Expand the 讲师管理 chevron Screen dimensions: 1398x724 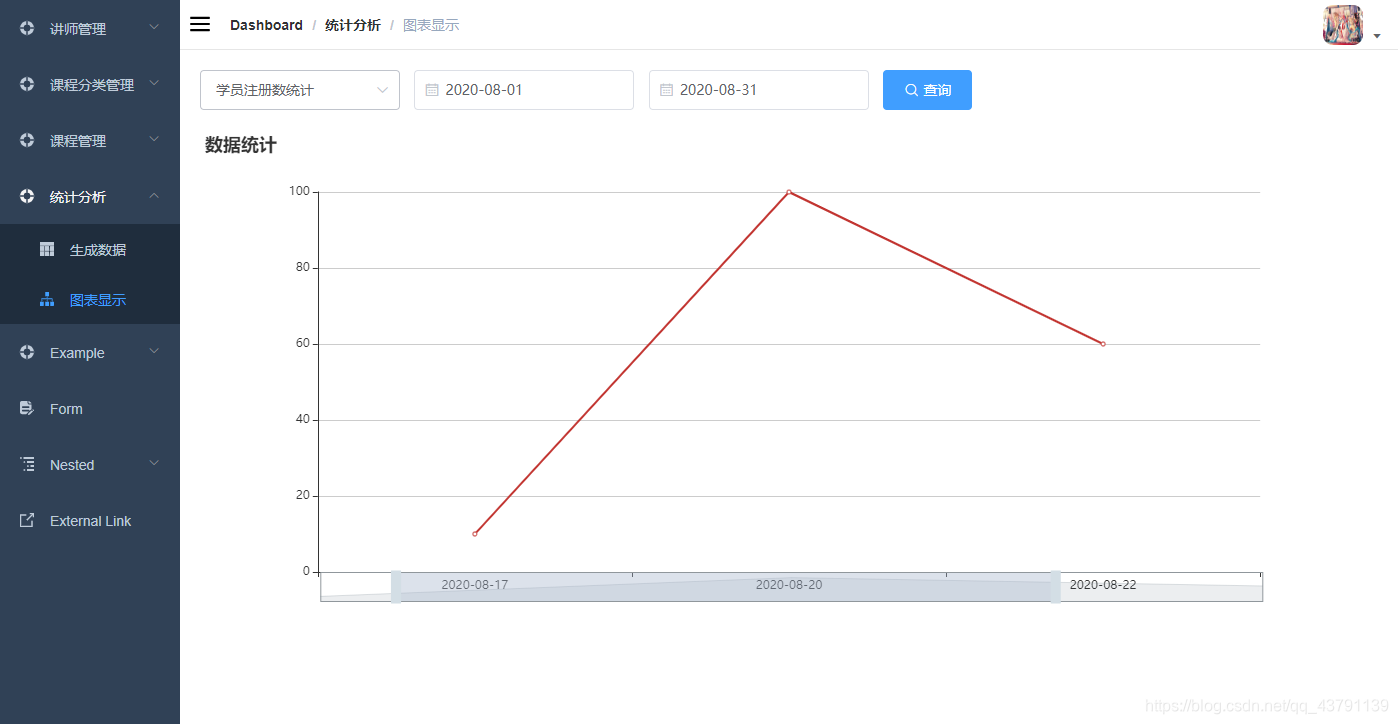(x=154, y=27)
